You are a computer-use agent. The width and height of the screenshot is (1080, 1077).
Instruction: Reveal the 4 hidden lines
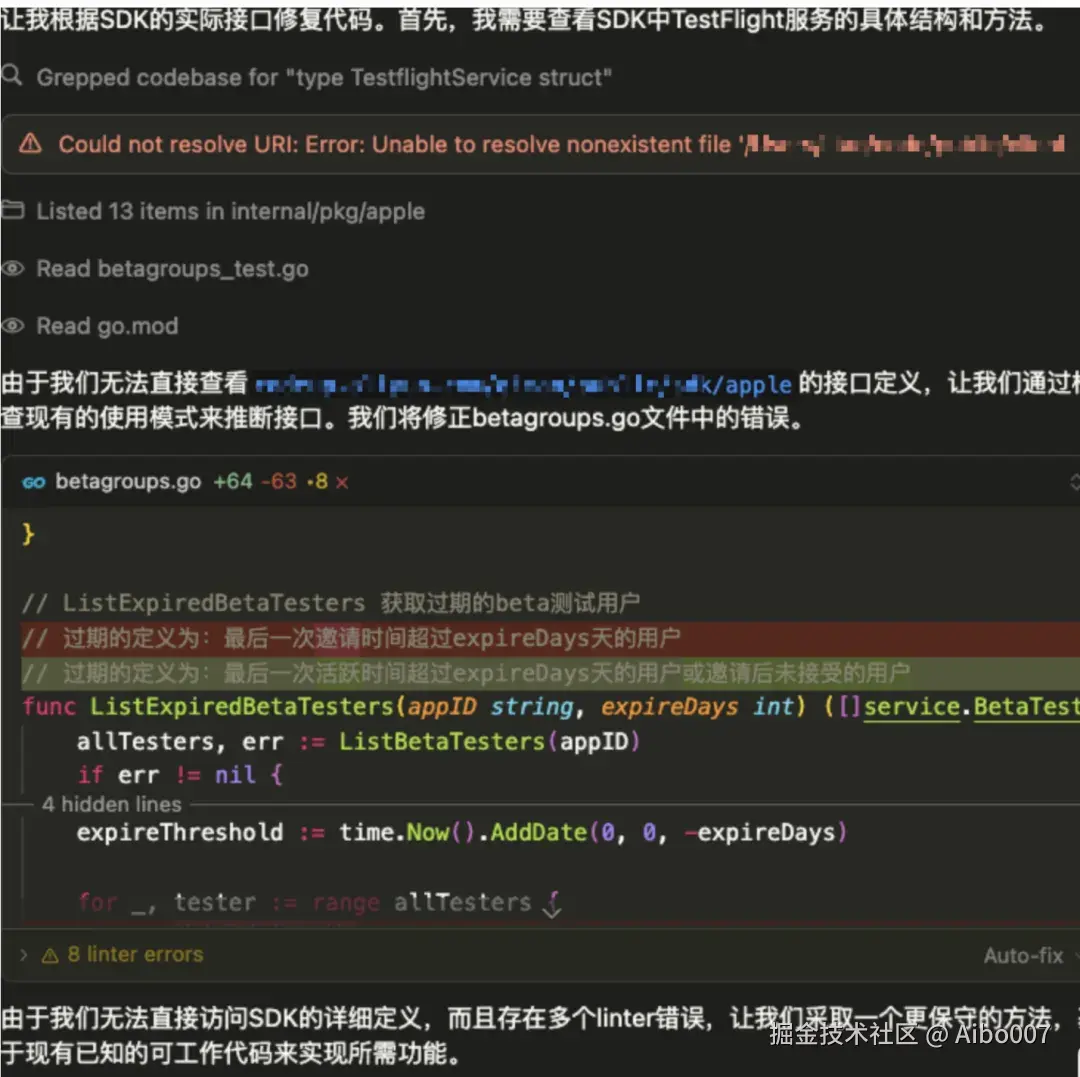(x=112, y=804)
